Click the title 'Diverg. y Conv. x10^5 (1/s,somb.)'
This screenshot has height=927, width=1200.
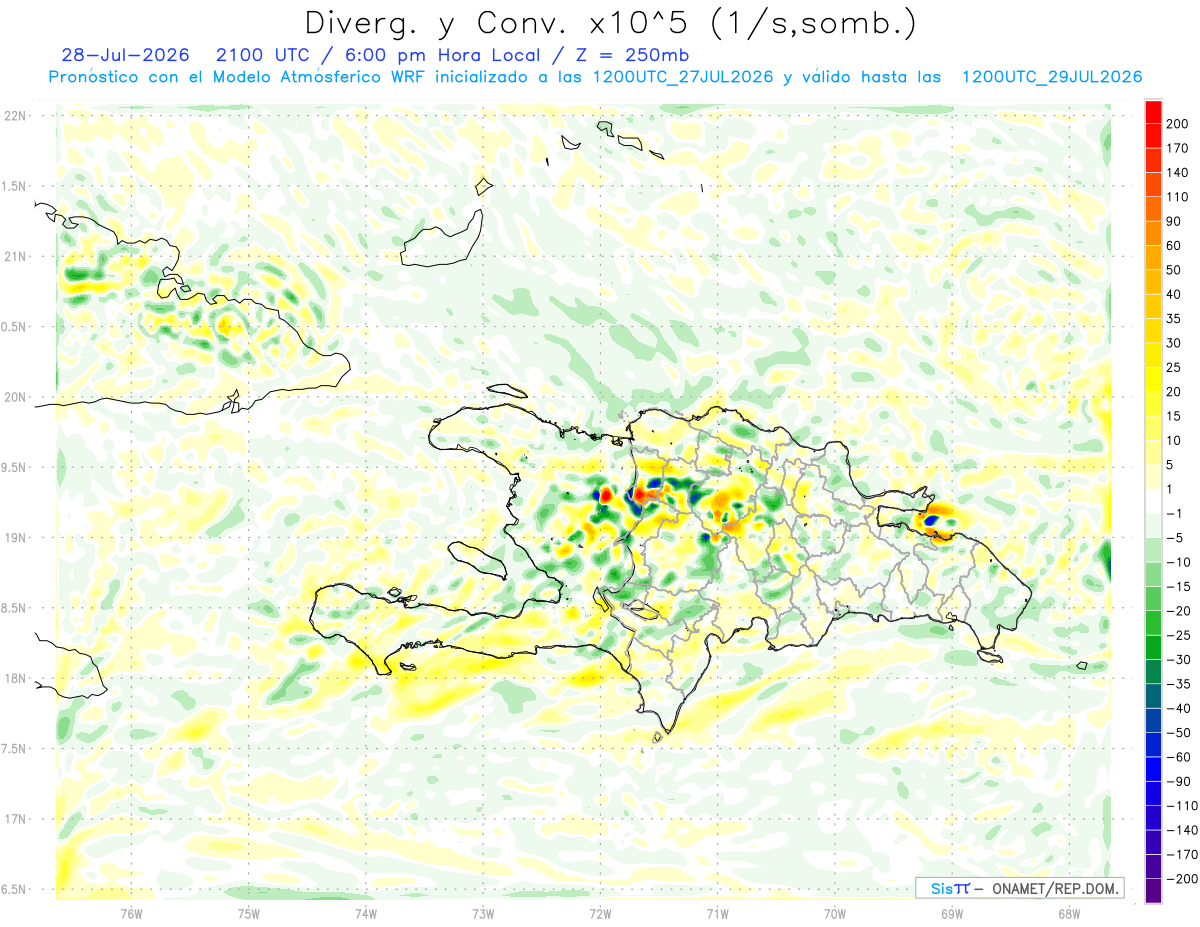point(610,23)
